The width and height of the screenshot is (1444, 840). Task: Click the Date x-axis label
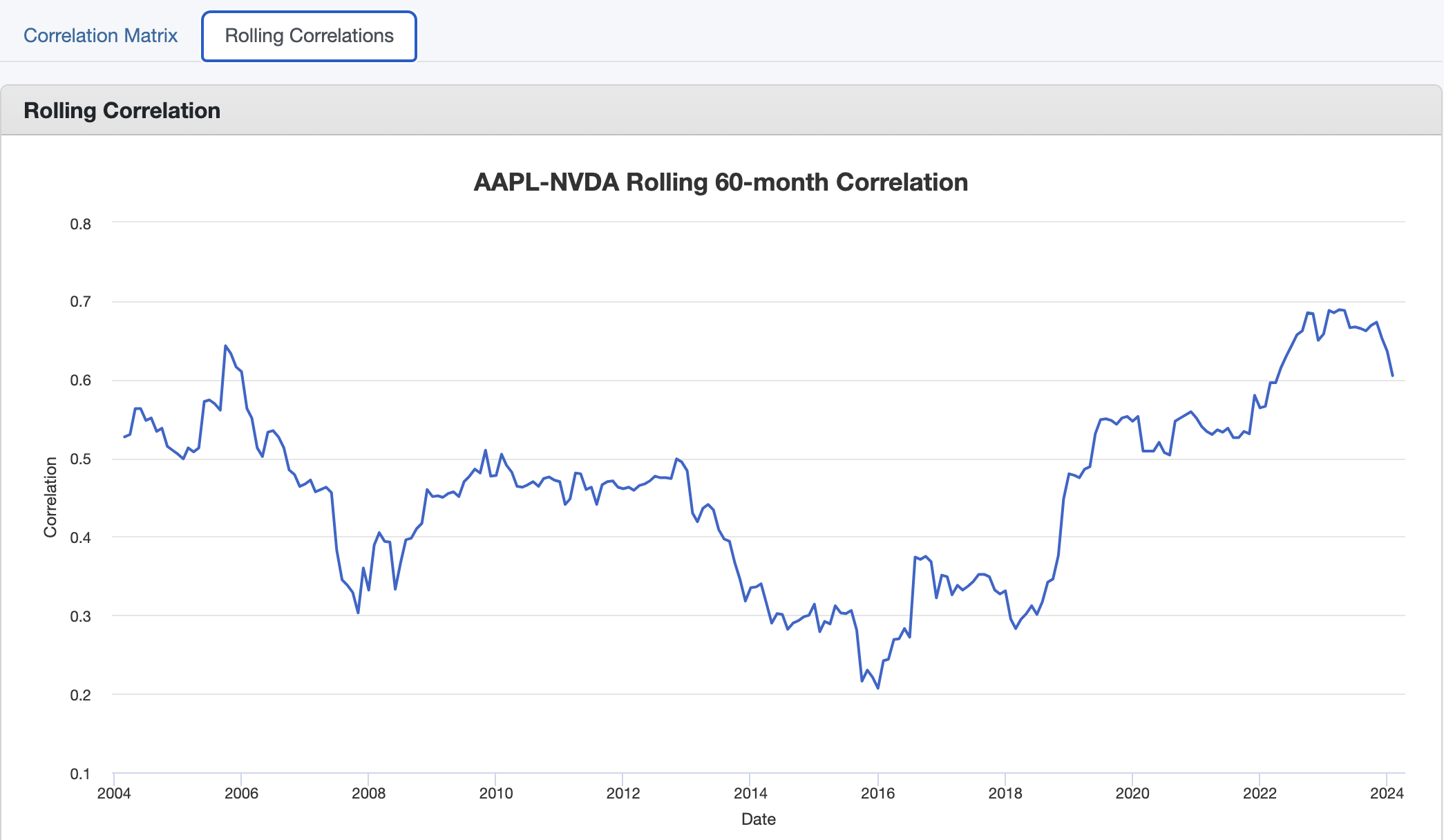click(759, 819)
